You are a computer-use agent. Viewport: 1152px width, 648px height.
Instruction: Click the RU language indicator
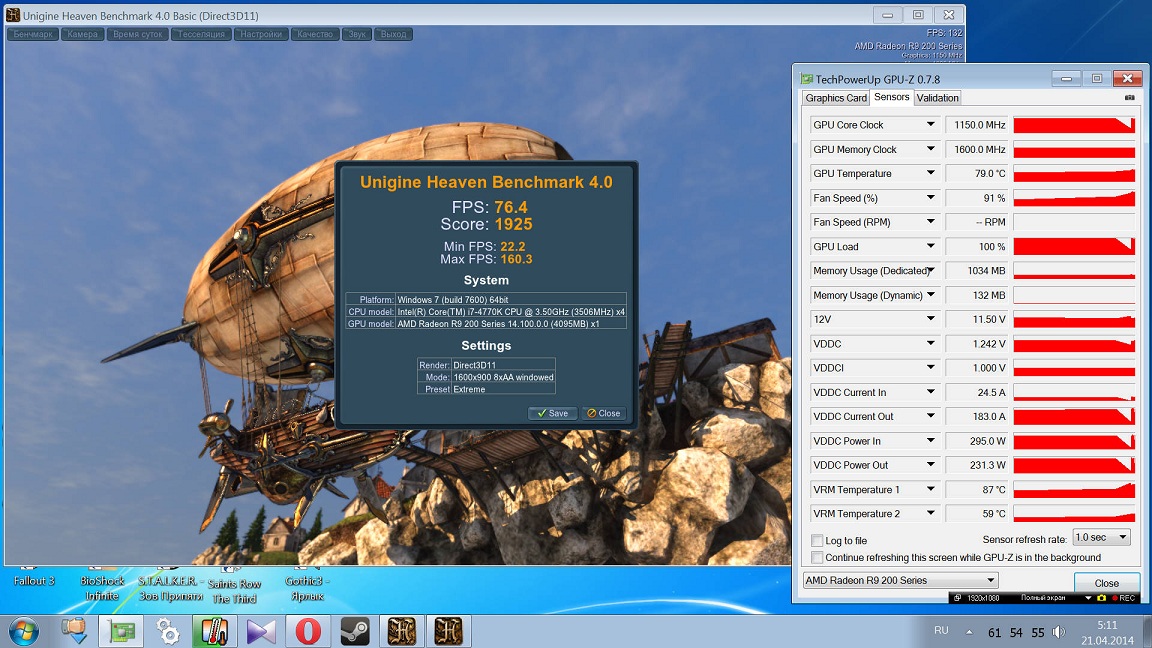(x=941, y=630)
